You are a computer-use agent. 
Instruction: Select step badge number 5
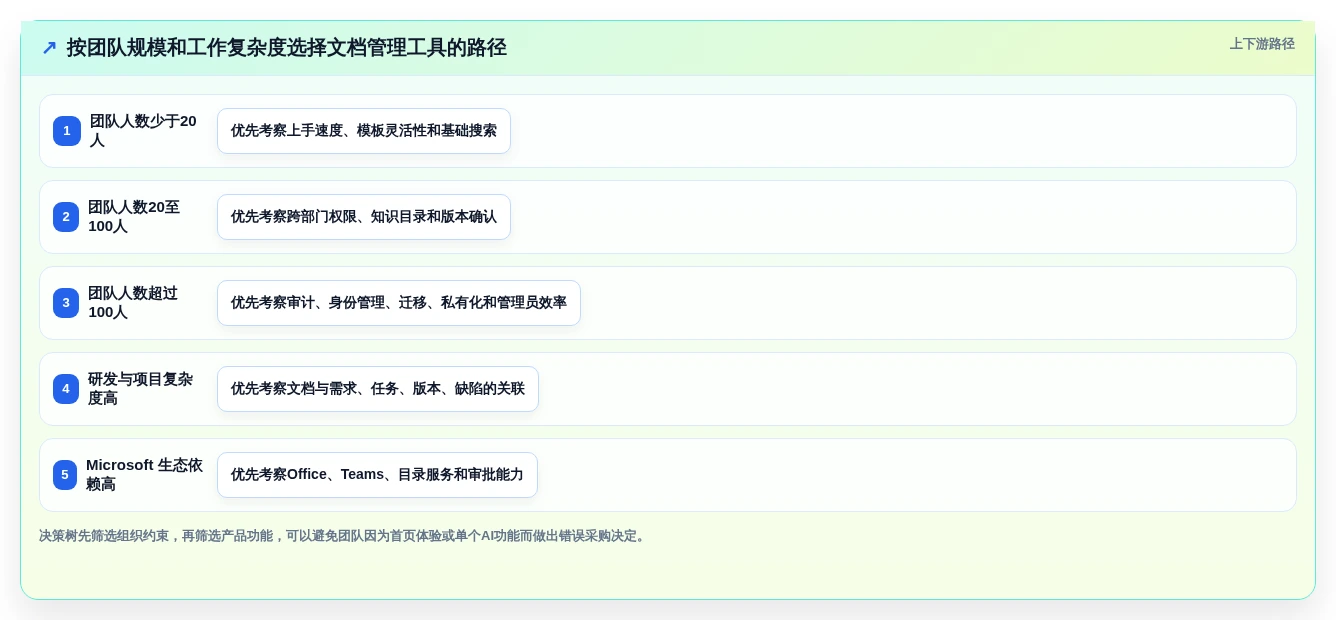click(65, 475)
